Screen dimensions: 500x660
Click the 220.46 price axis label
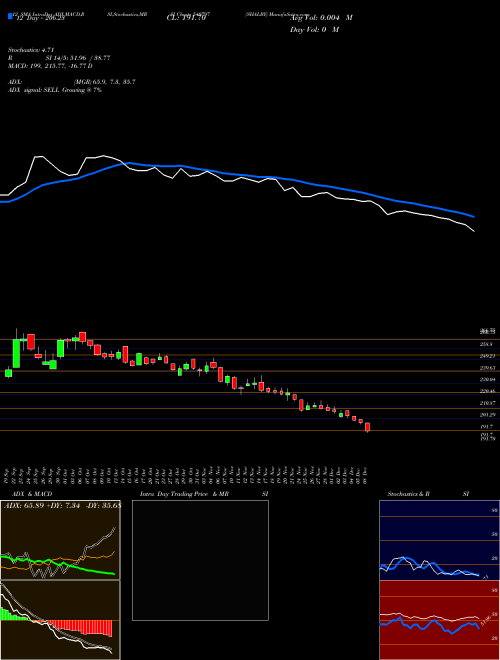[x=487, y=391]
